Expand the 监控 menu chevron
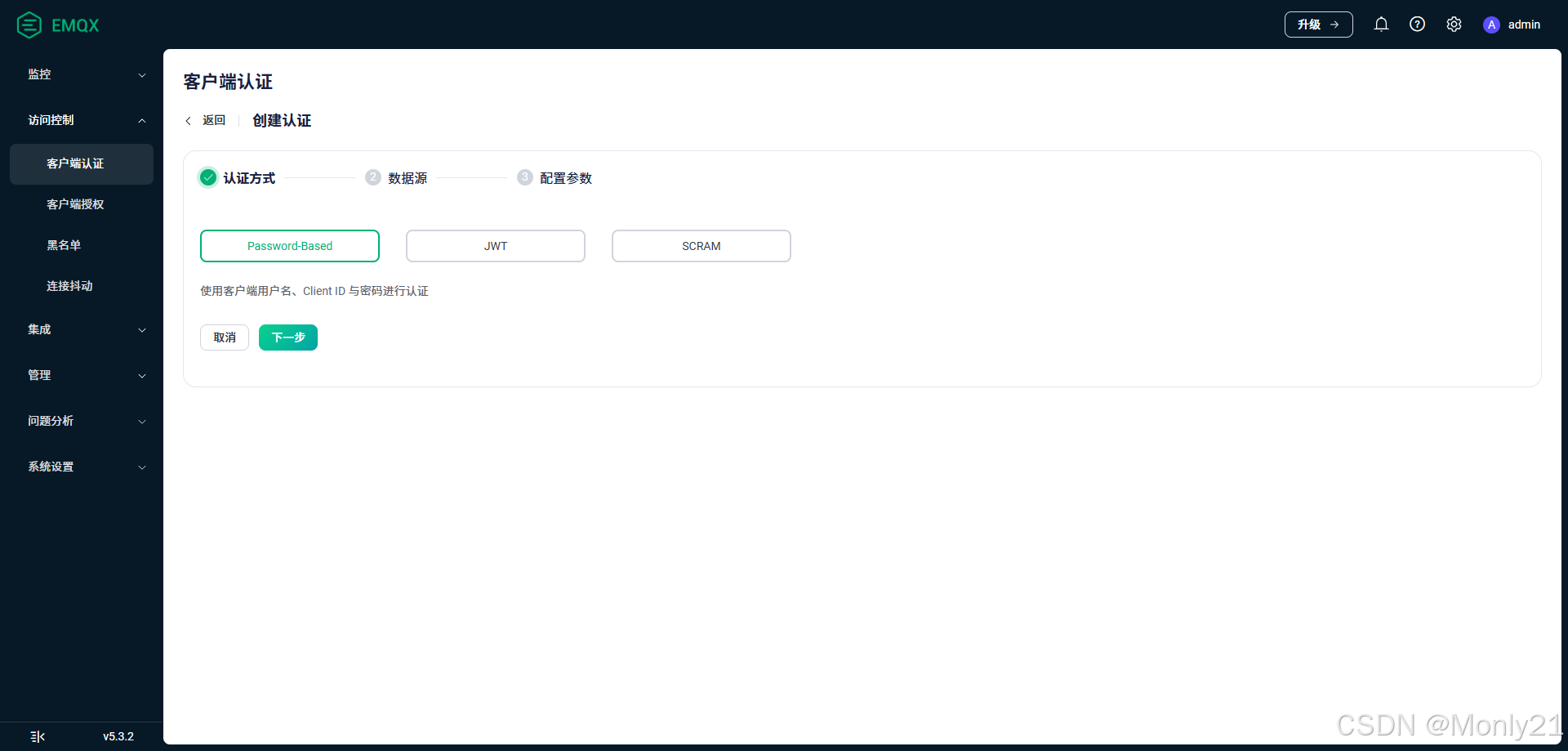This screenshot has height=751, width=1568. click(142, 75)
